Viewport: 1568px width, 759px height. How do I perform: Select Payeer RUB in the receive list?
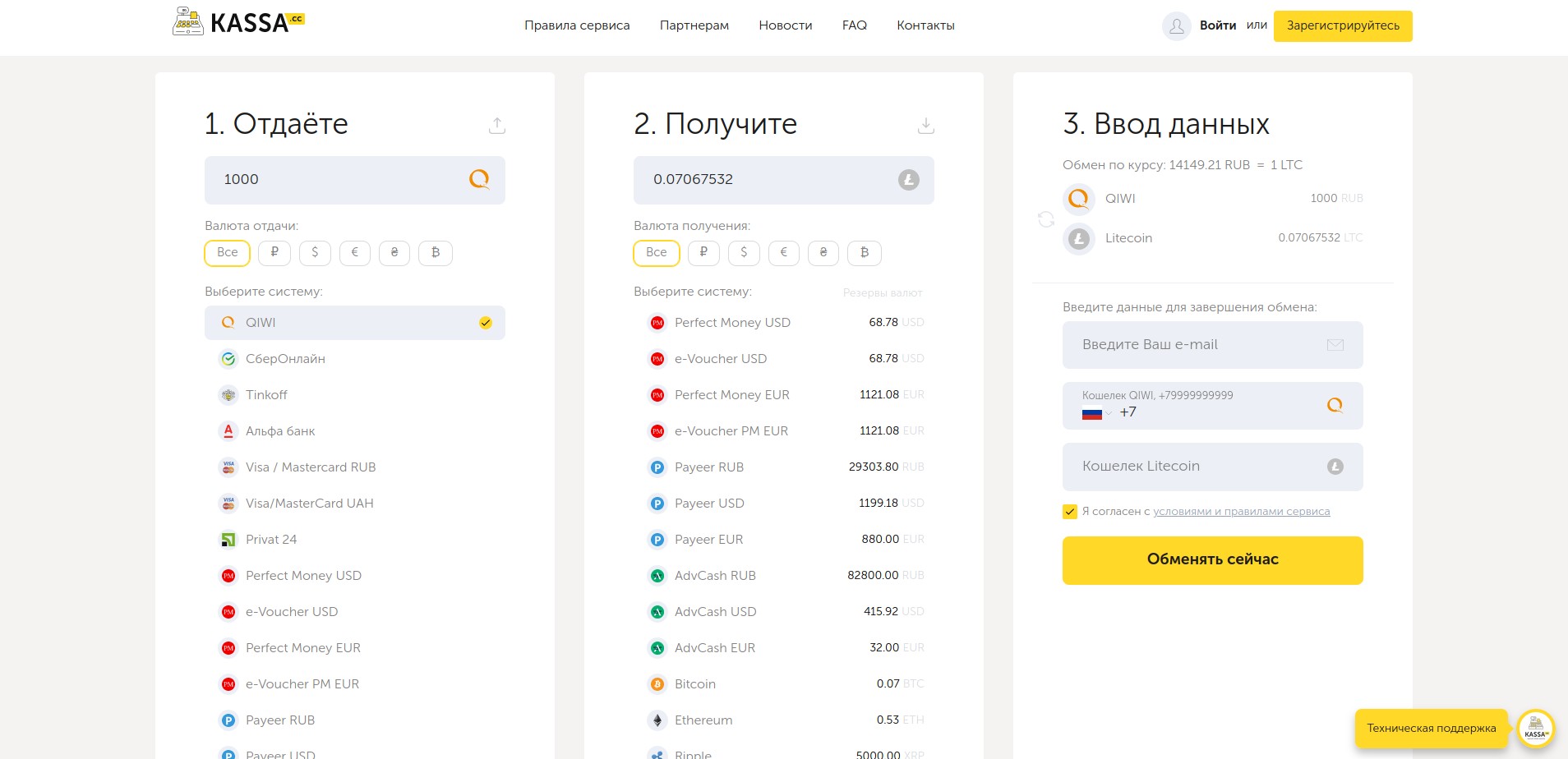pos(784,467)
